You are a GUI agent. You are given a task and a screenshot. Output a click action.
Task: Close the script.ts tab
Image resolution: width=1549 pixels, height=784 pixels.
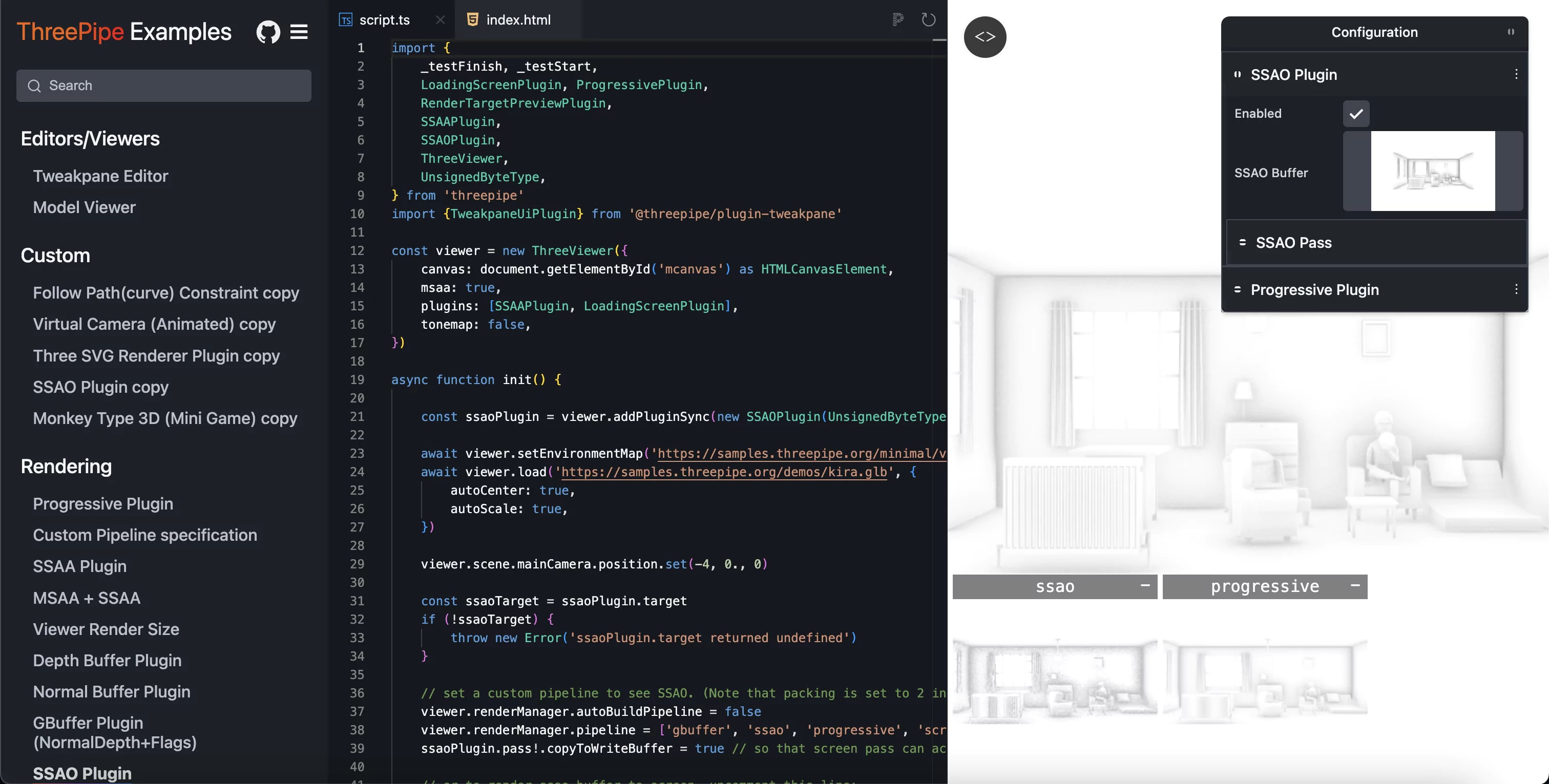click(440, 20)
